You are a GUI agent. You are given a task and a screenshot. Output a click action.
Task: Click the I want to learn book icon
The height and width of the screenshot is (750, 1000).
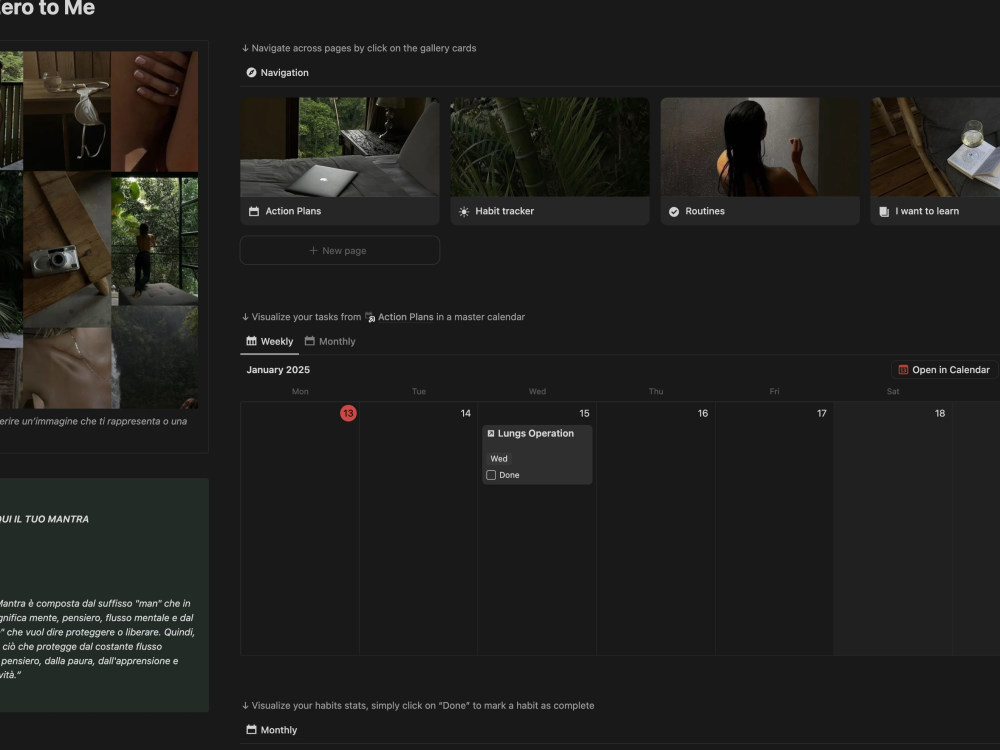pyautogui.click(x=884, y=211)
